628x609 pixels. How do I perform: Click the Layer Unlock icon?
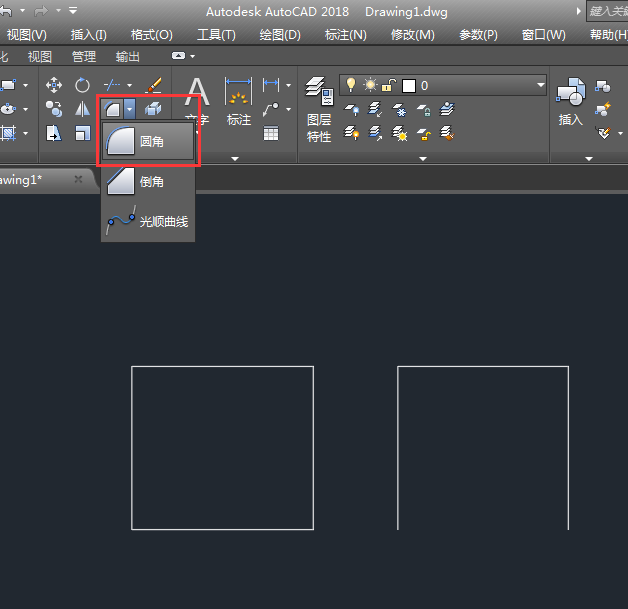click(x=423, y=133)
